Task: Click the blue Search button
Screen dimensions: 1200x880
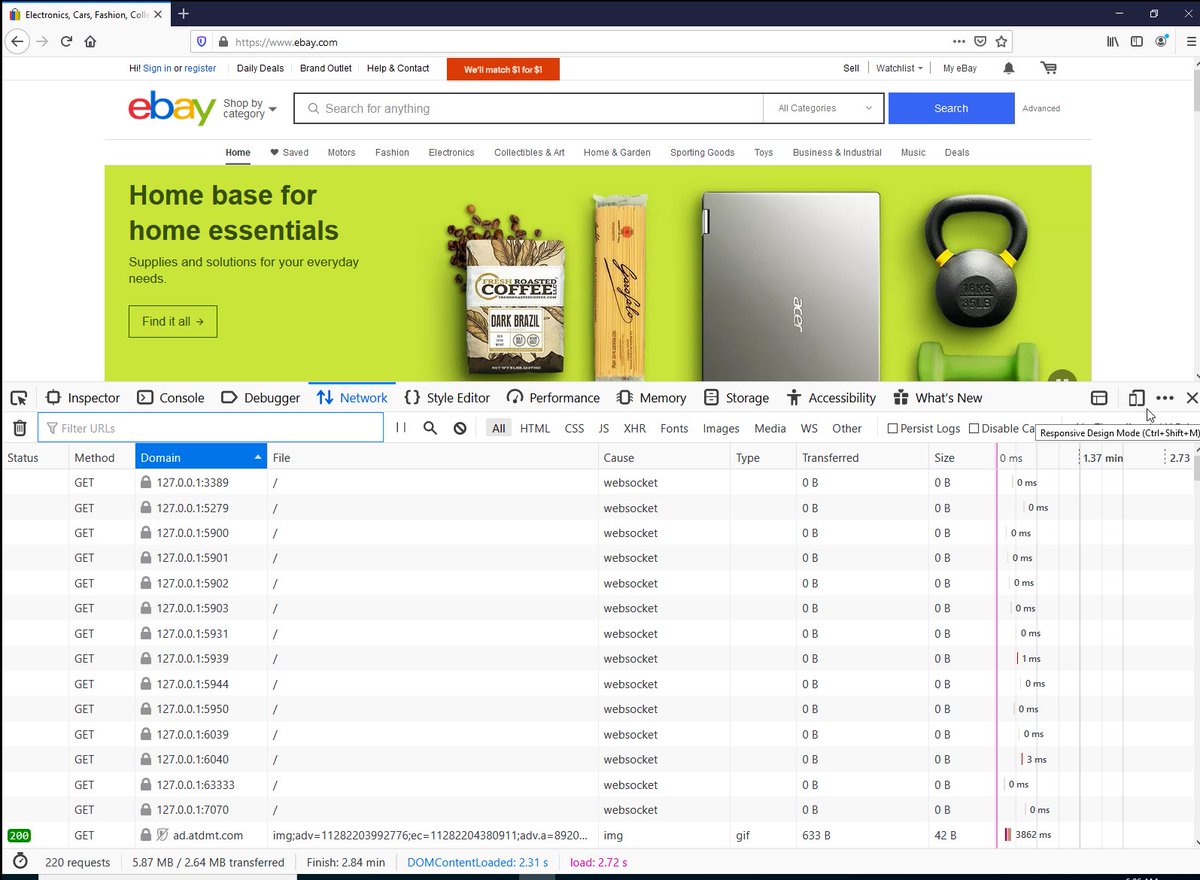Action: (951, 108)
